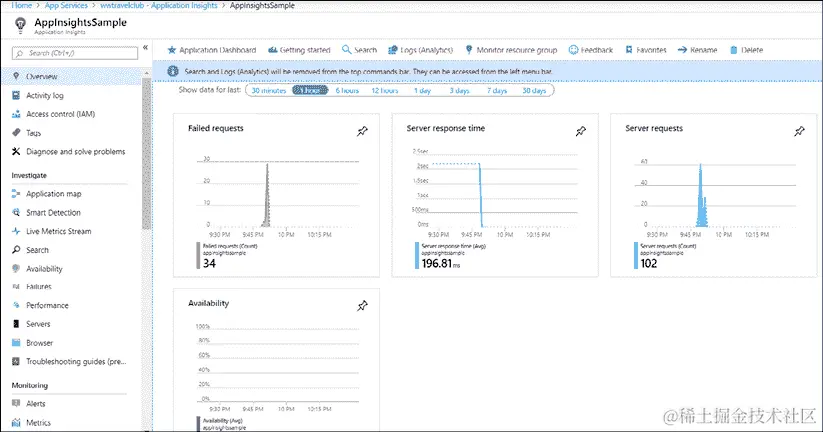This screenshot has width=823, height=432.
Task: Click the Investigate section heading
Action: click(x=29, y=175)
